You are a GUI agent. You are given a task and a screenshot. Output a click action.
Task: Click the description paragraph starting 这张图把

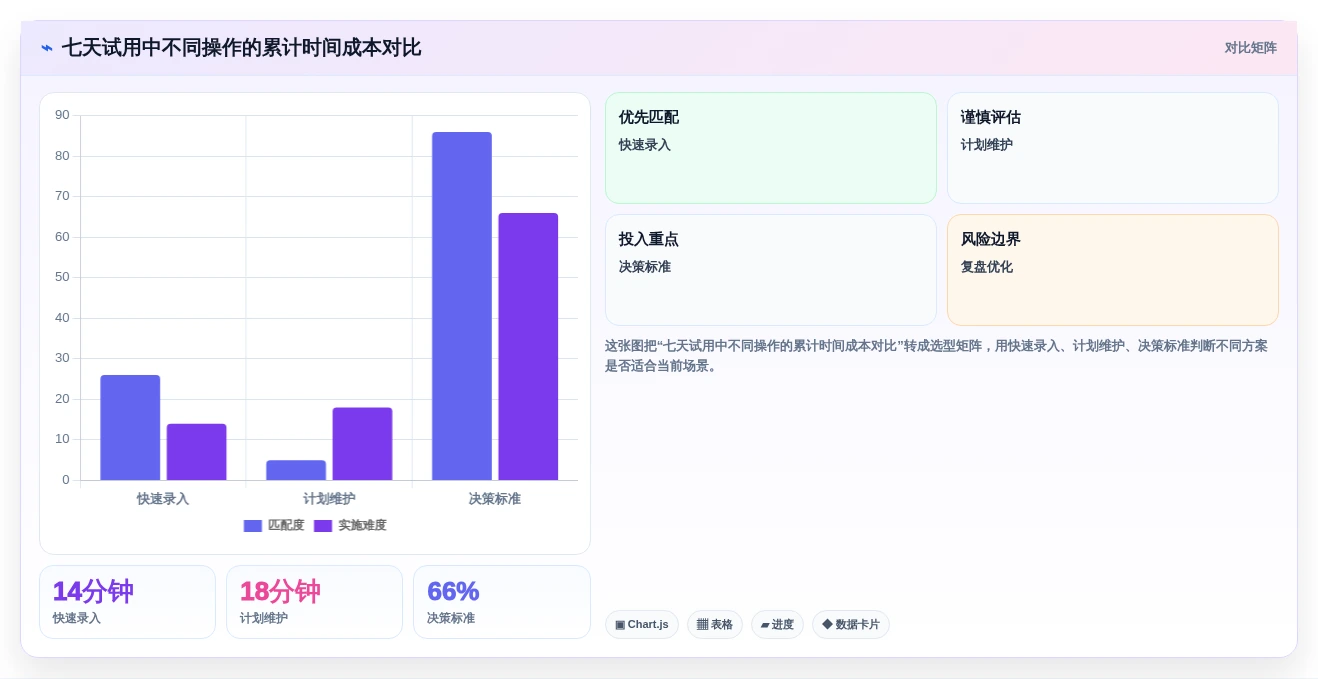coord(936,356)
